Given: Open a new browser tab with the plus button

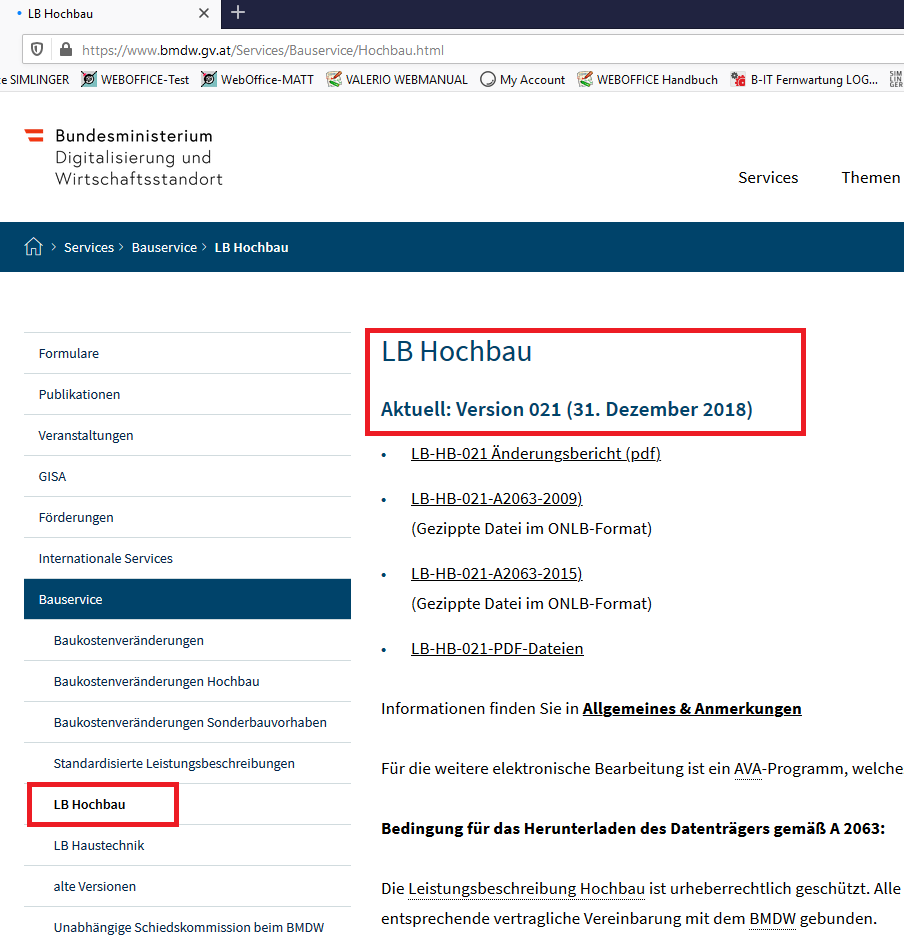Looking at the screenshot, I should tap(237, 13).
